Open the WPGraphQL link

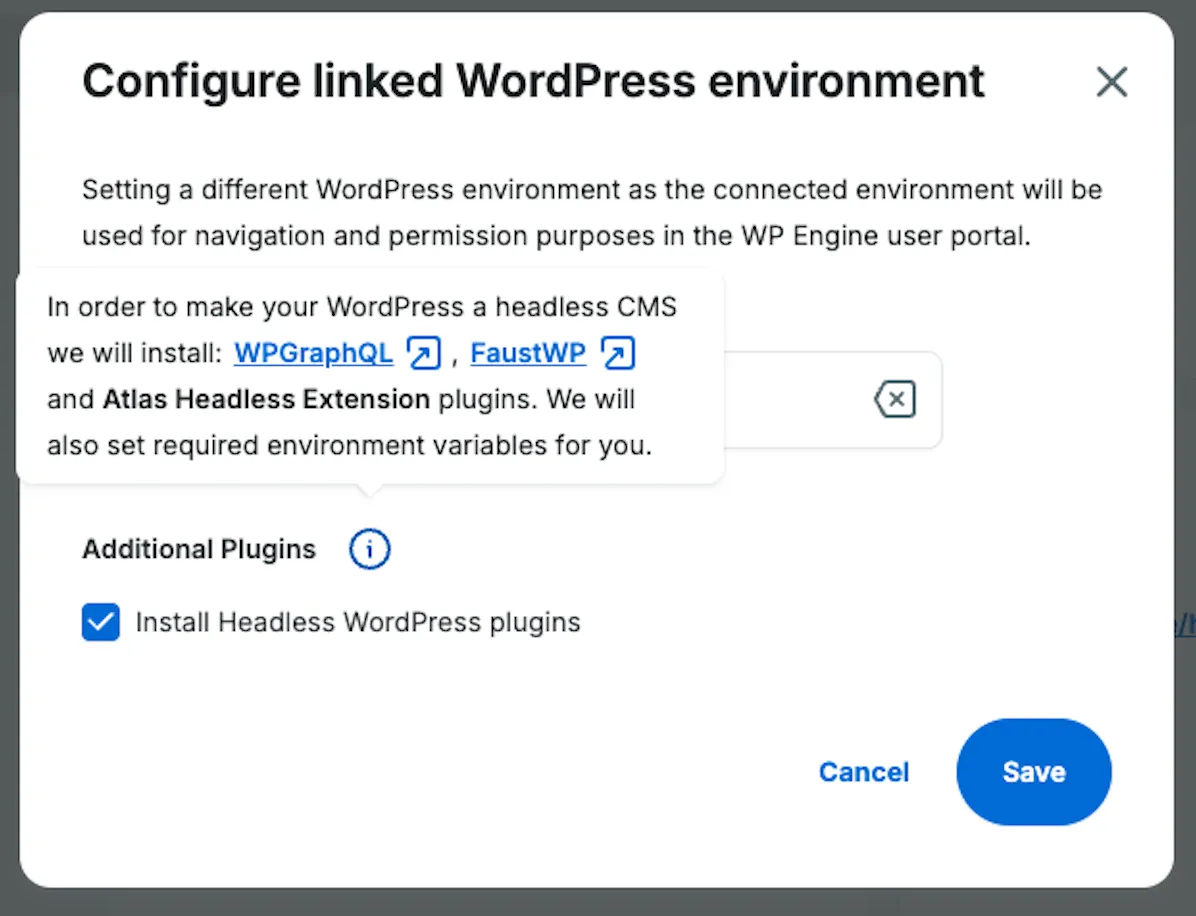coord(313,352)
